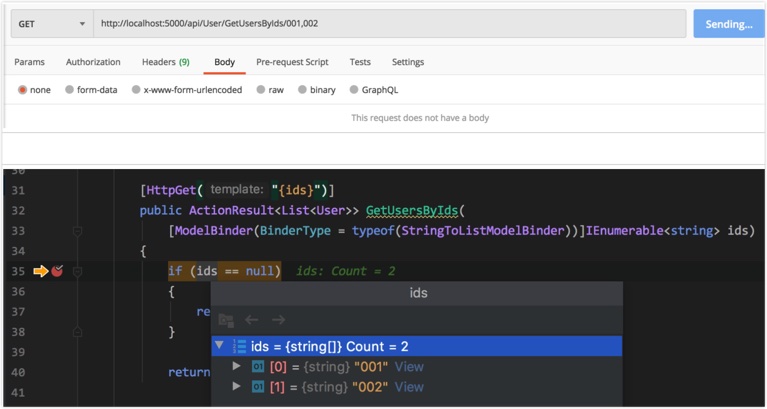The width and height of the screenshot is (767, 409).
Task: Click the ModelBinder attribute name
Action: 214,230
